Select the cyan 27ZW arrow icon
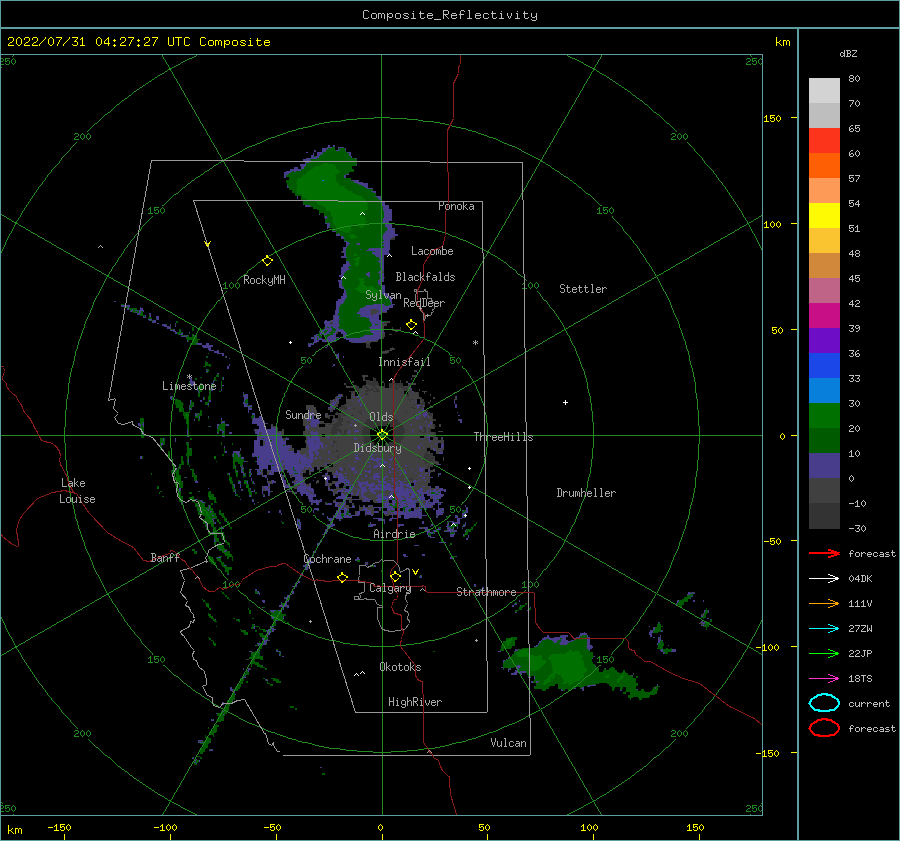This screenshot has width=900, height=841. 824,629
